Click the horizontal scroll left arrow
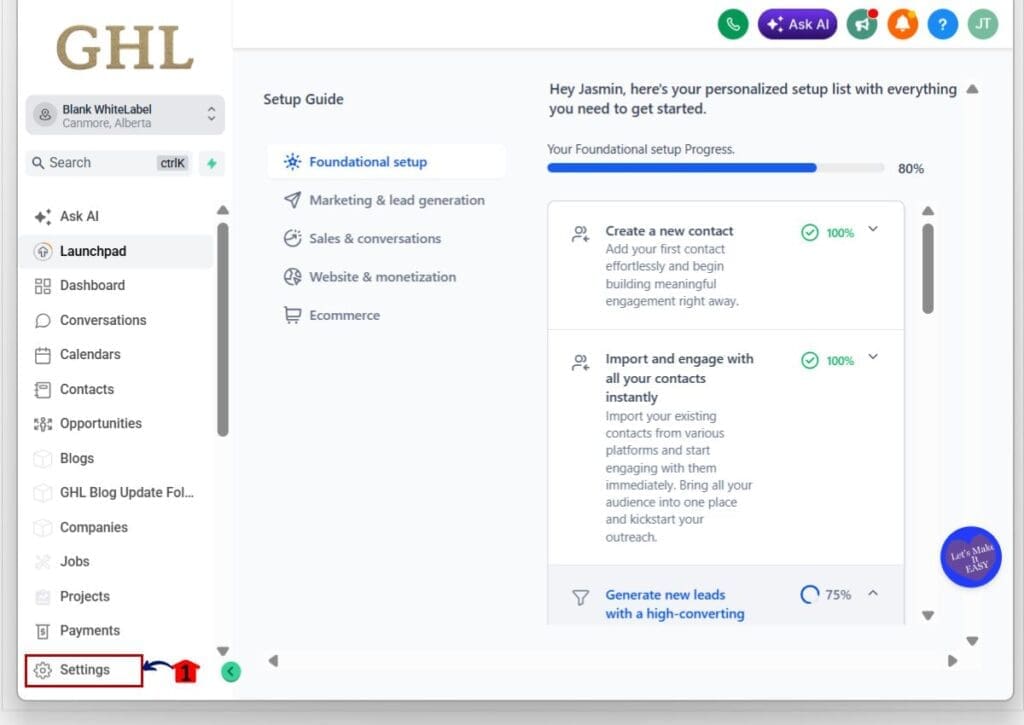 [x=274, y=661]
